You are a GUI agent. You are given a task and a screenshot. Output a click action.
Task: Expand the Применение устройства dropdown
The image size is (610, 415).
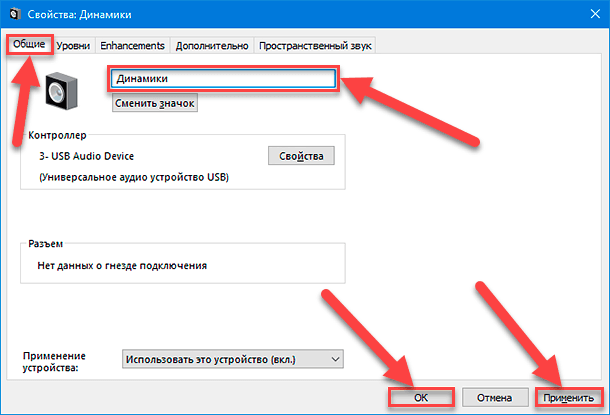pos(232,359)
